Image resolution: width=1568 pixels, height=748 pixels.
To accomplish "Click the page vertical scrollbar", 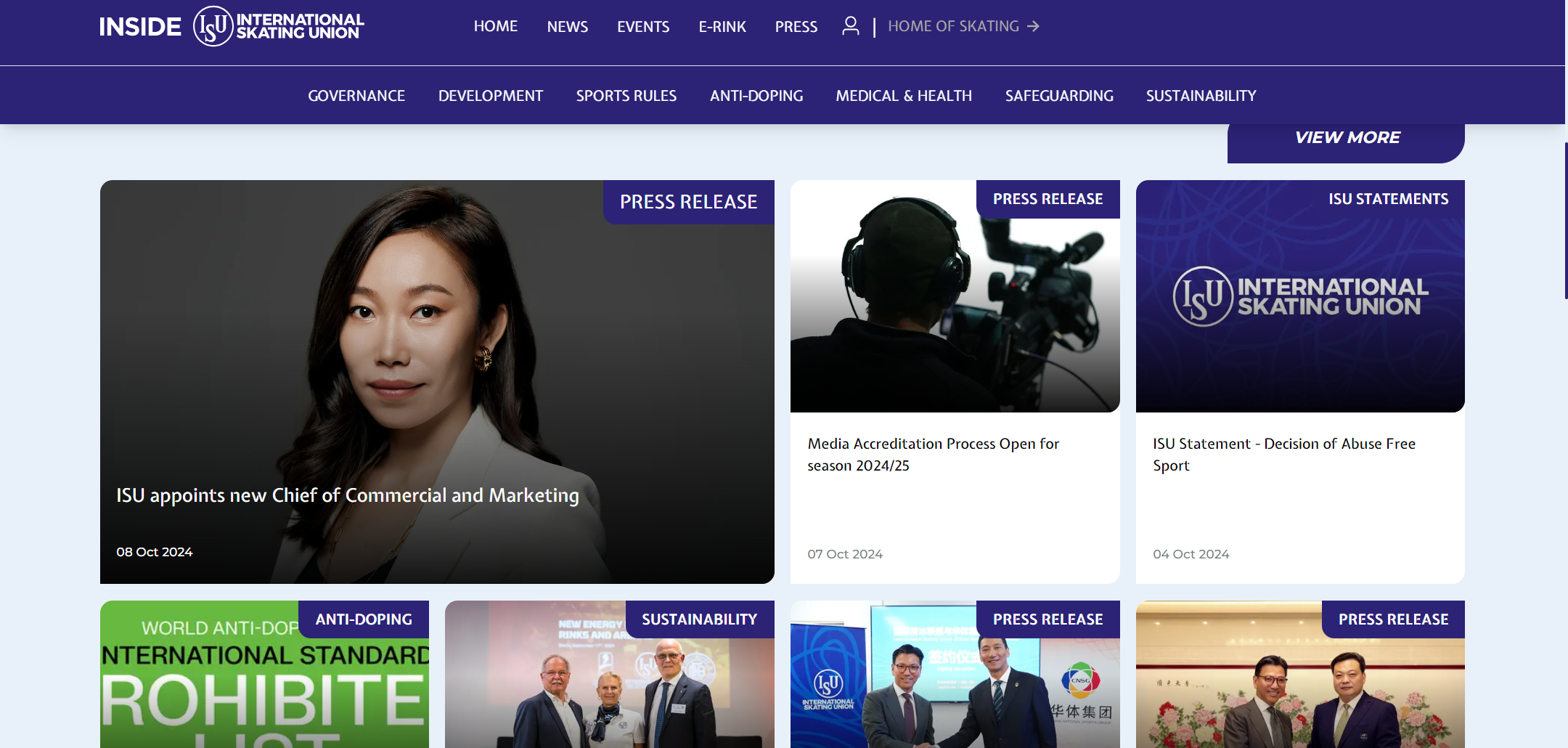I will click(1566, 221).
